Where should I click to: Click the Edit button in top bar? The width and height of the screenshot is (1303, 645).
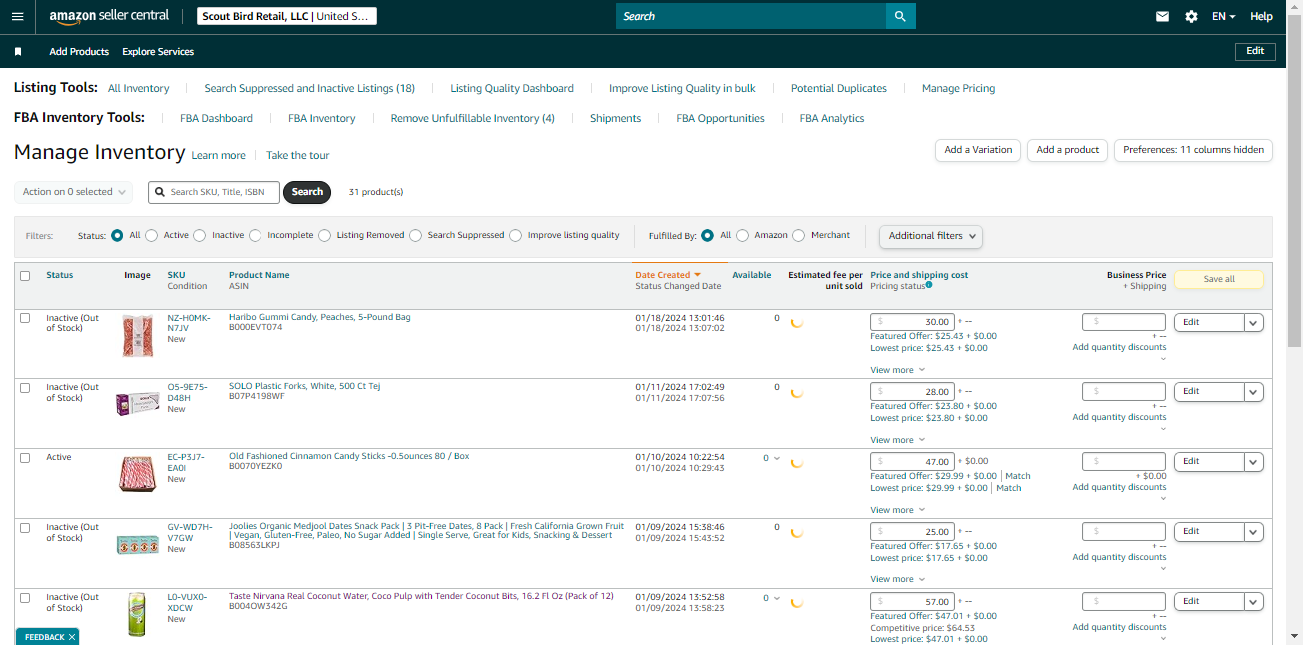pos(1255,51)
